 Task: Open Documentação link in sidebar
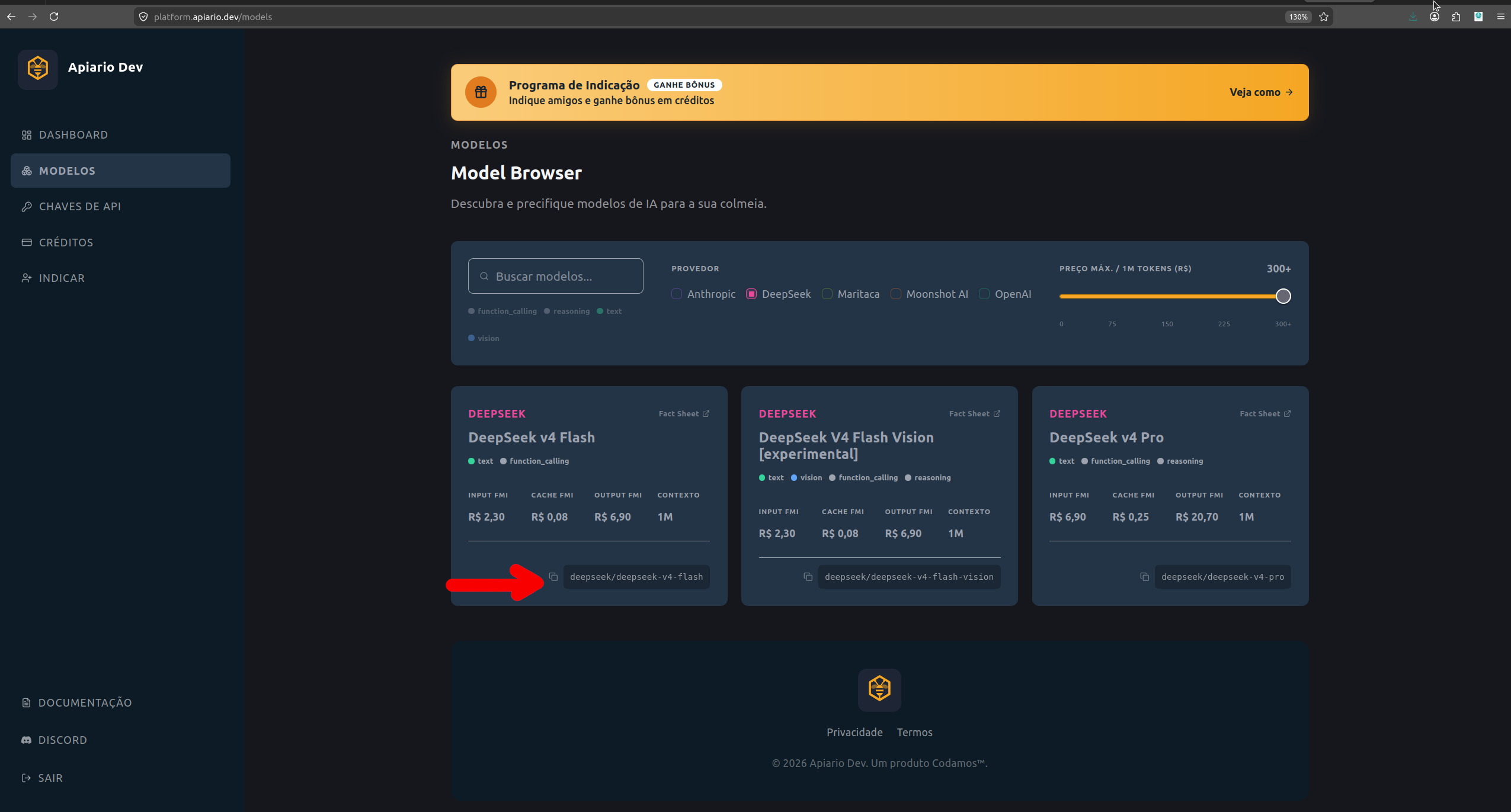pyautogui.click(x=76, y=703)
